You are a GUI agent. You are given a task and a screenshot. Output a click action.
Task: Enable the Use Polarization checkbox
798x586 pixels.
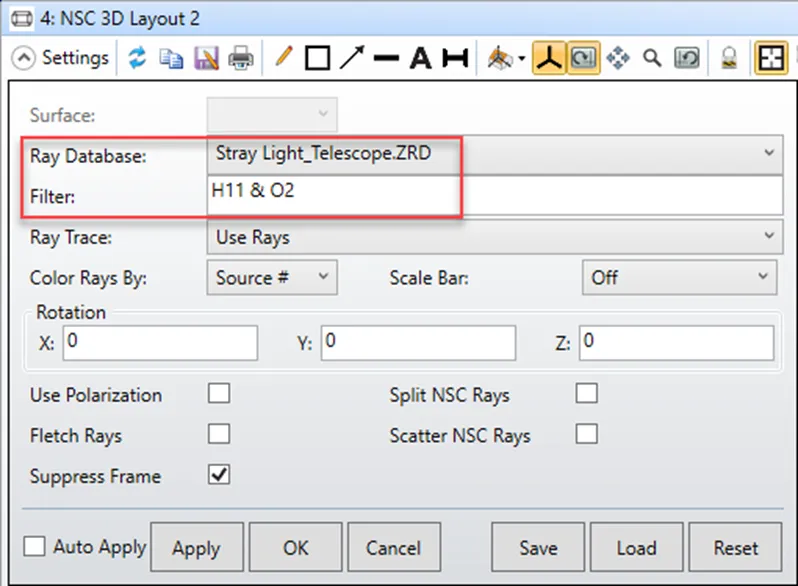pos(218,394)
